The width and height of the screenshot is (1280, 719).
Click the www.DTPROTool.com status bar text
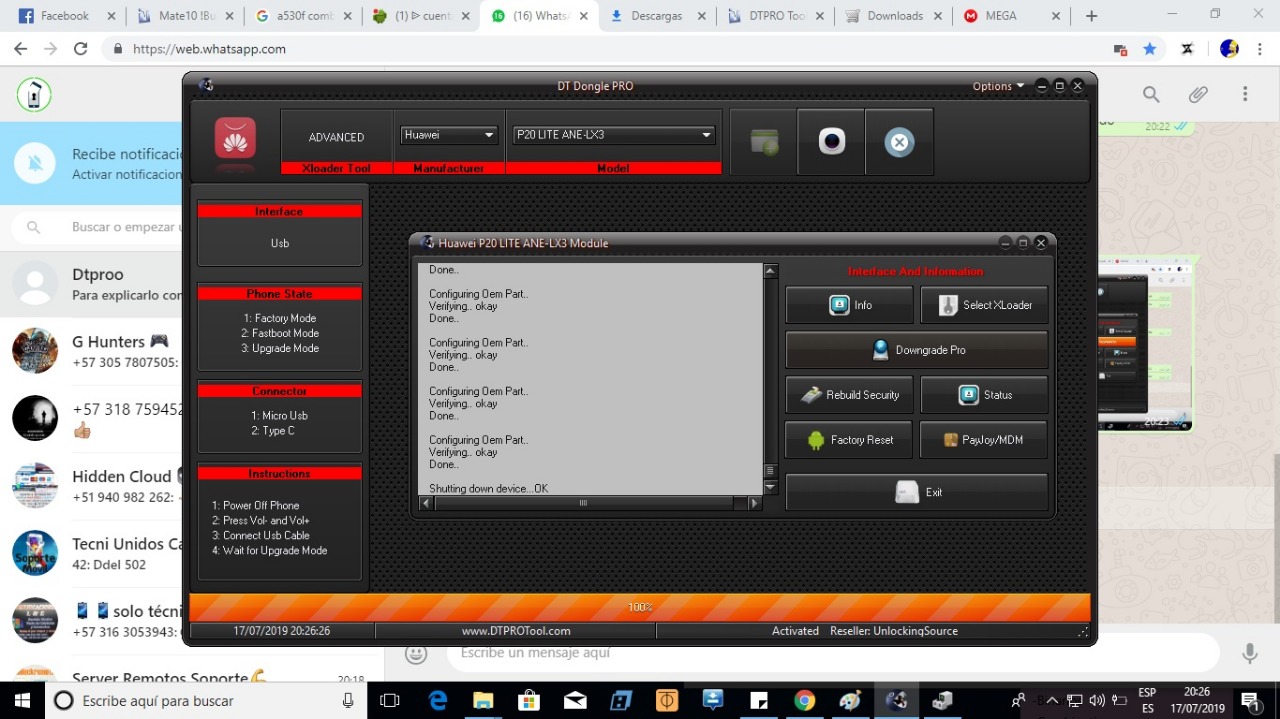[x=516, y=631]
